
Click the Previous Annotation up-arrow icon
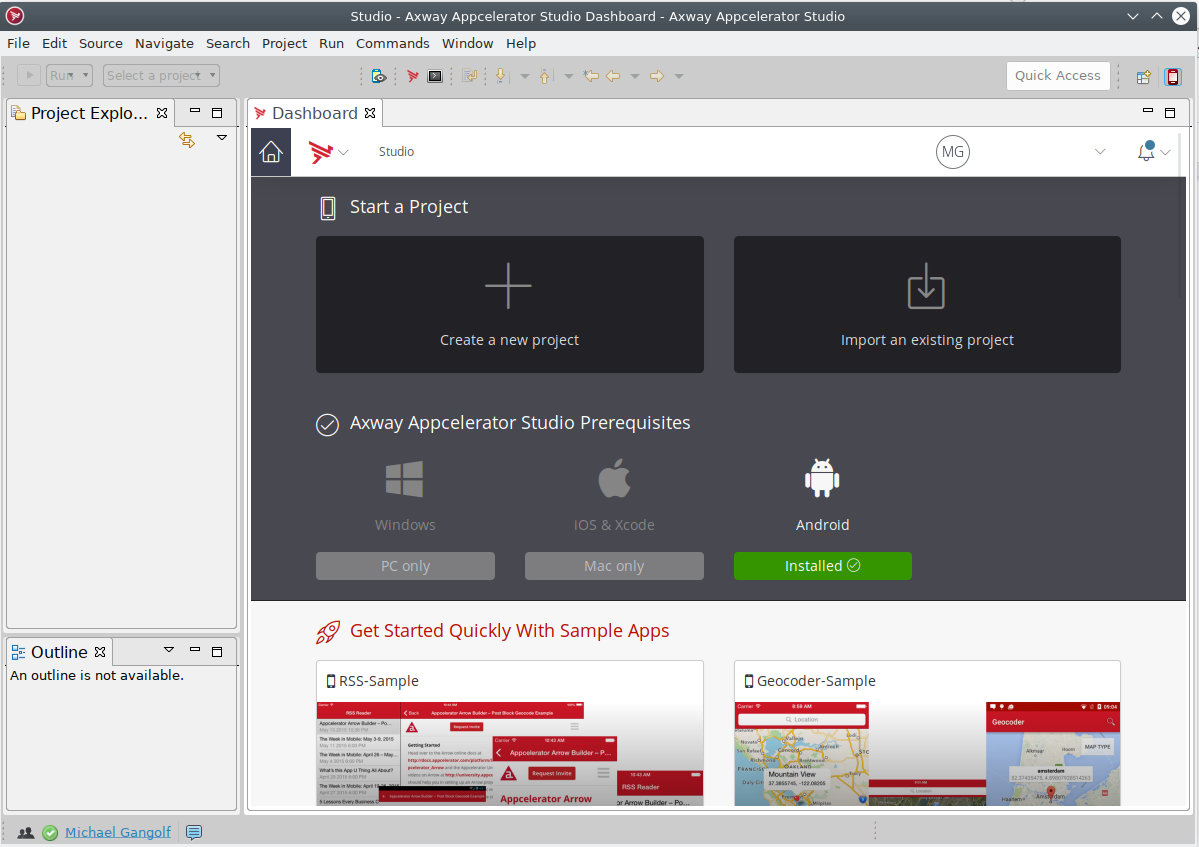pos(545,76)
